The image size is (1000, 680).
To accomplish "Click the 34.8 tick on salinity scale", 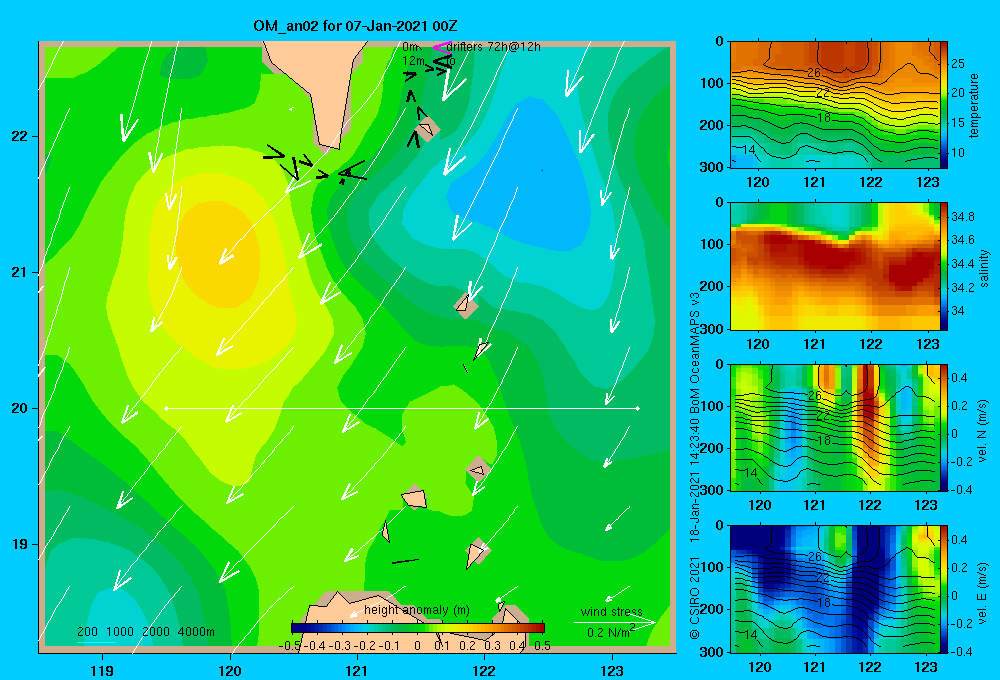I will [x=962, y=217].
